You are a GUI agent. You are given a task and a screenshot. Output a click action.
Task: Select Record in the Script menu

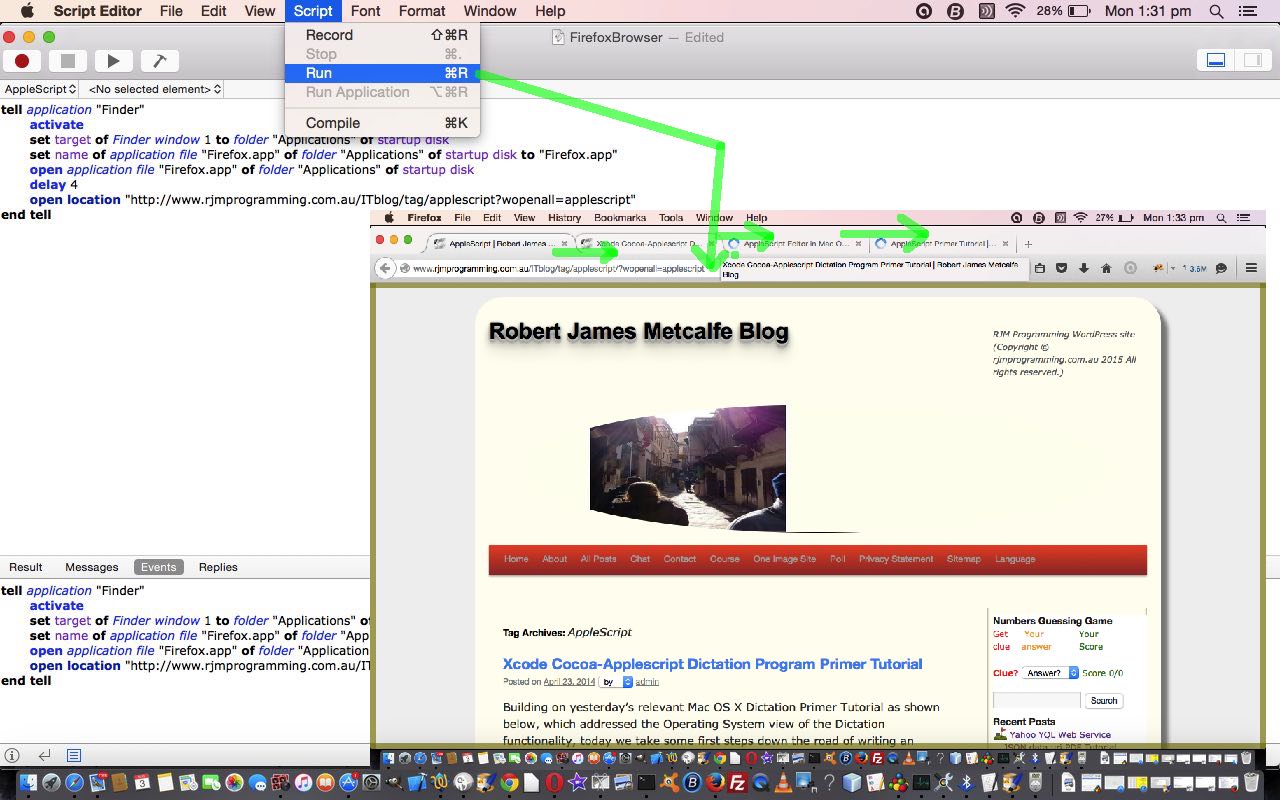(382, 35)
